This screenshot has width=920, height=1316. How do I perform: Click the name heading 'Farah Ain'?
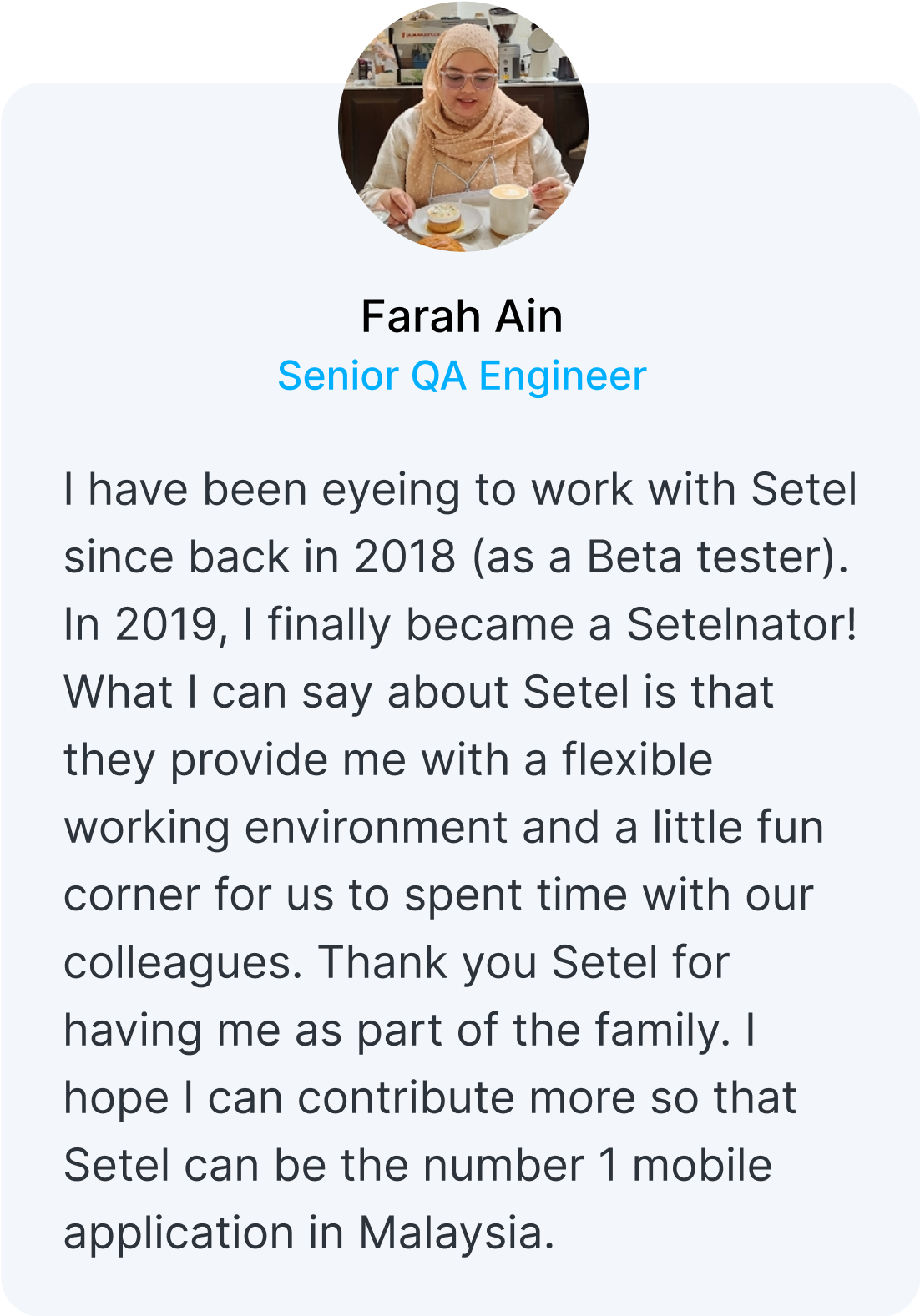coord(462,316)
